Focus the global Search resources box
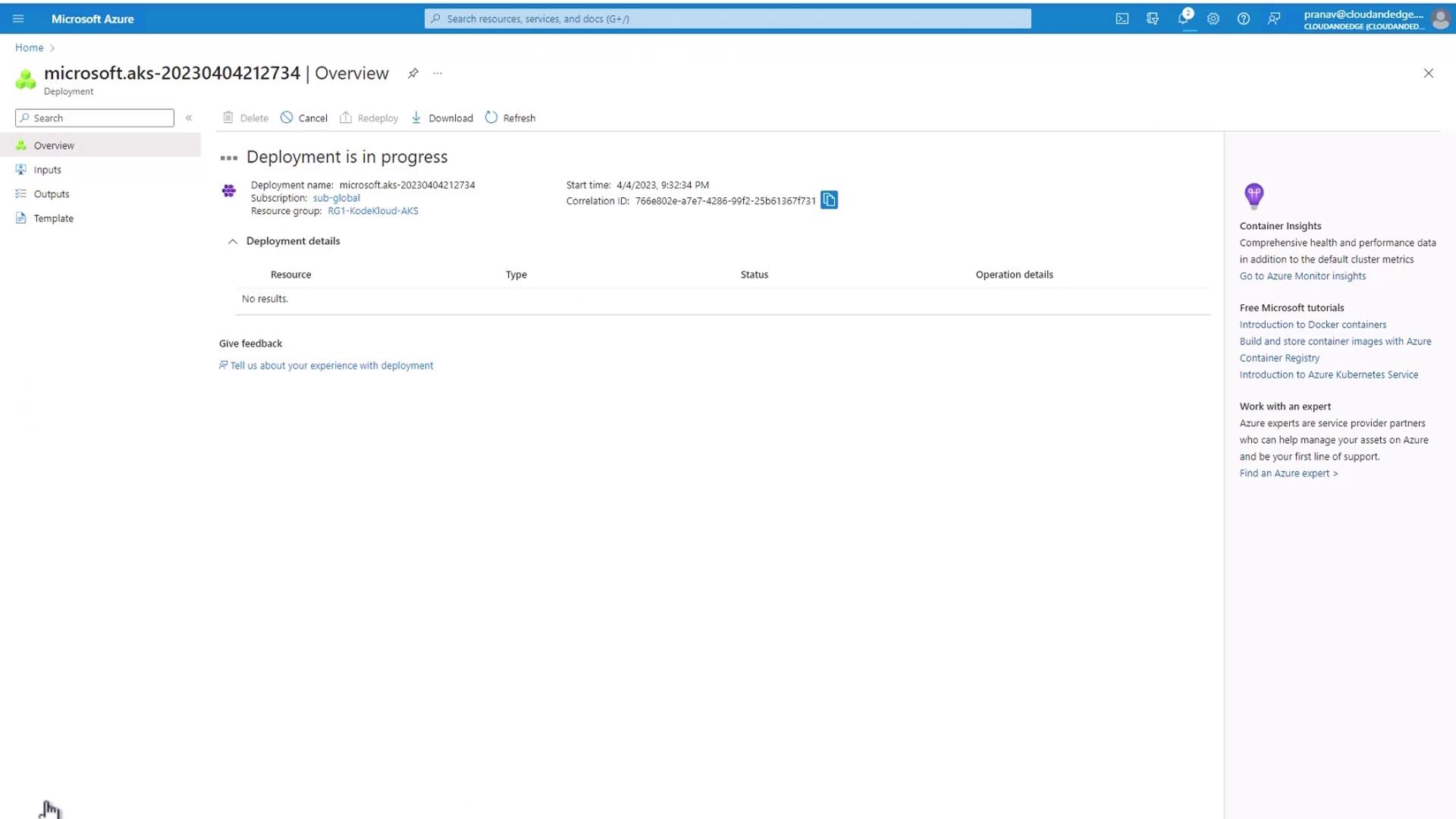1456x819 pixels. (x=728, y=19)
